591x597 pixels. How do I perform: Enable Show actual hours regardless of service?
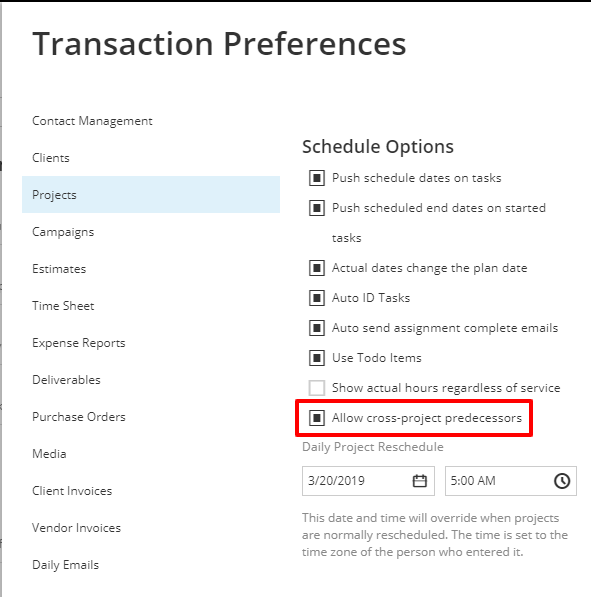click(317, 388)
